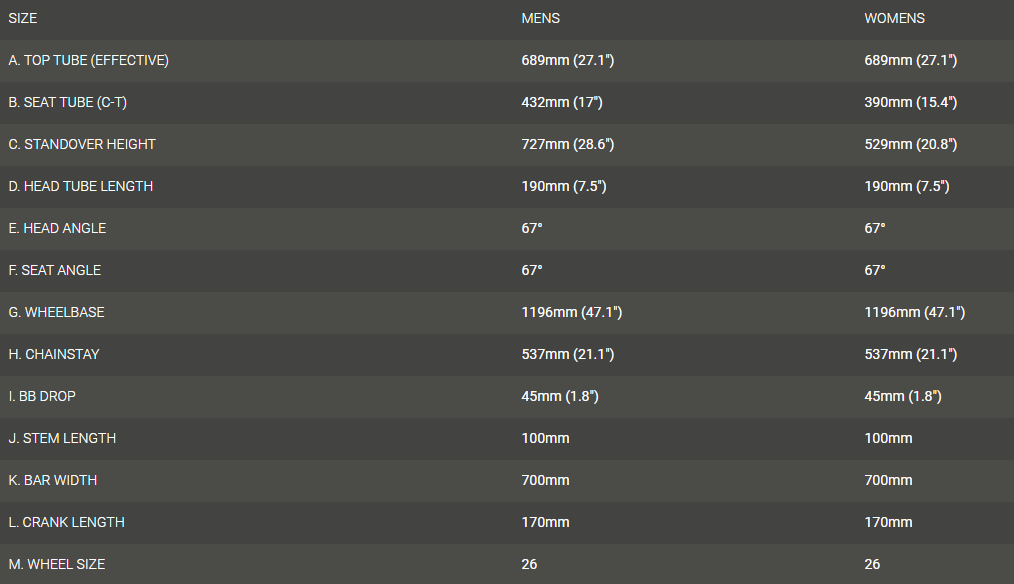Select the K. BAR WIDTH label
Viewport: 1014px width, 584px height.
pos(53,480)
